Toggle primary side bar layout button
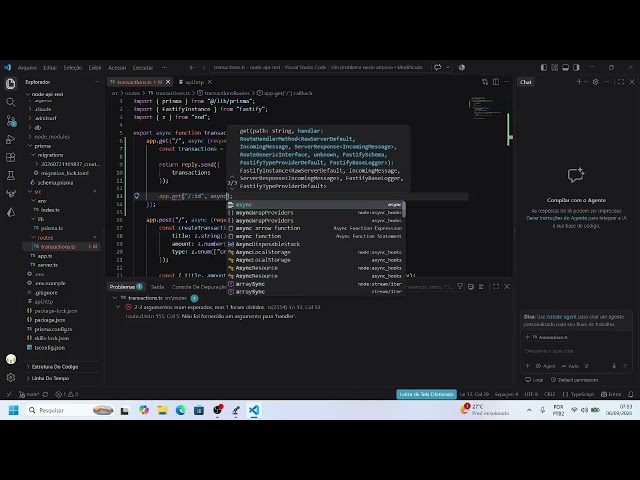Screen dimensions: 640x480 coord(544,67)
